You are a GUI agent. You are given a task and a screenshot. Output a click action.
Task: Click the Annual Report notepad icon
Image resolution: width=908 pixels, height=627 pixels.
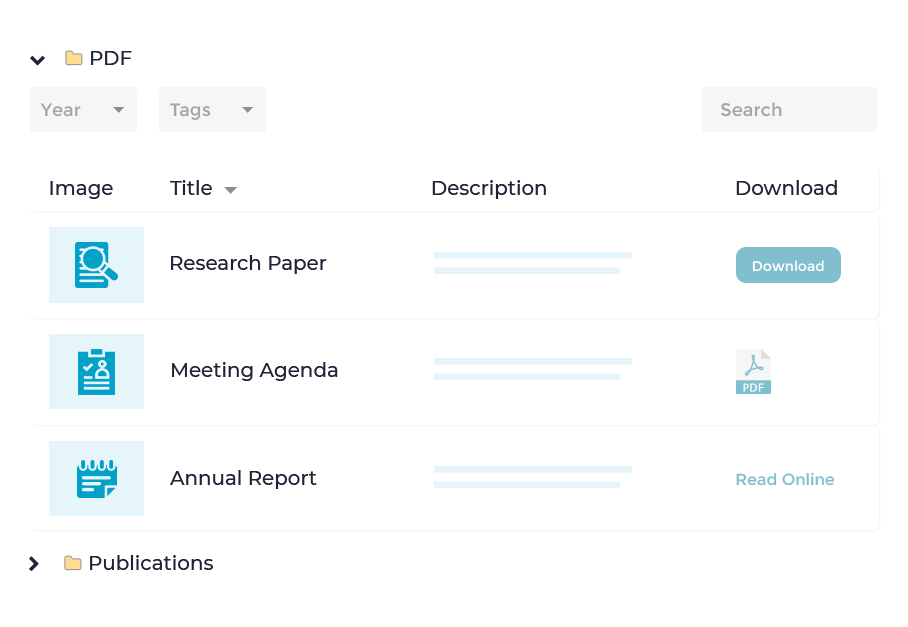click(x=96, y=478)
